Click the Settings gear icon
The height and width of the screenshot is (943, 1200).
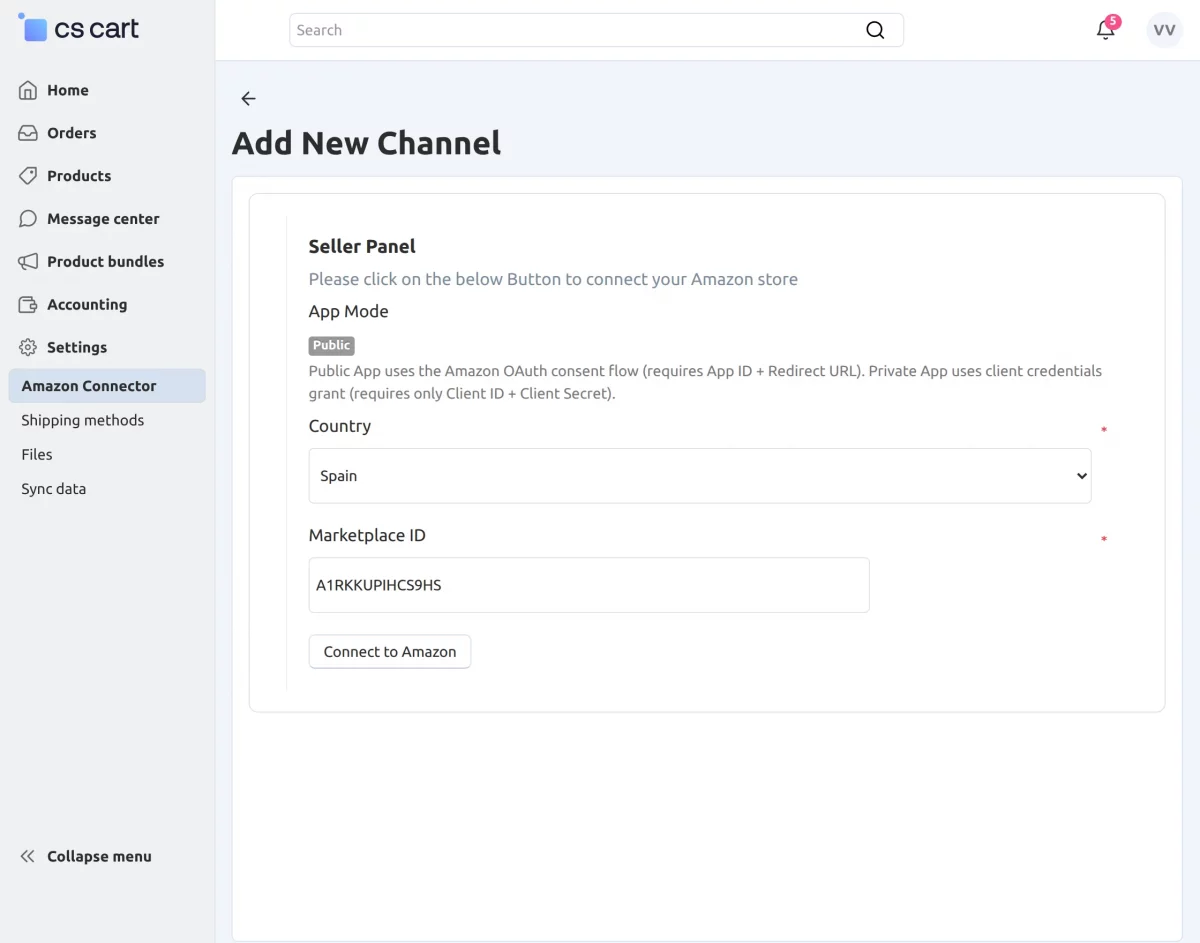tap(28, 348)
